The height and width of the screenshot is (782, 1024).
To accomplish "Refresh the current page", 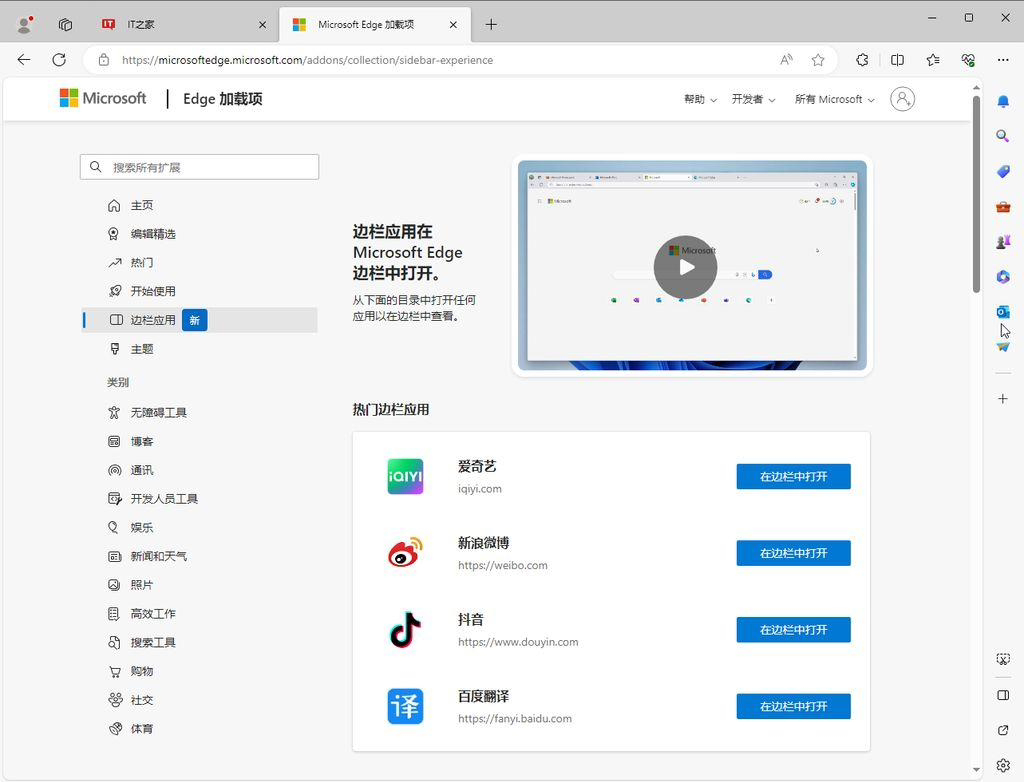I will pos(59,60).
